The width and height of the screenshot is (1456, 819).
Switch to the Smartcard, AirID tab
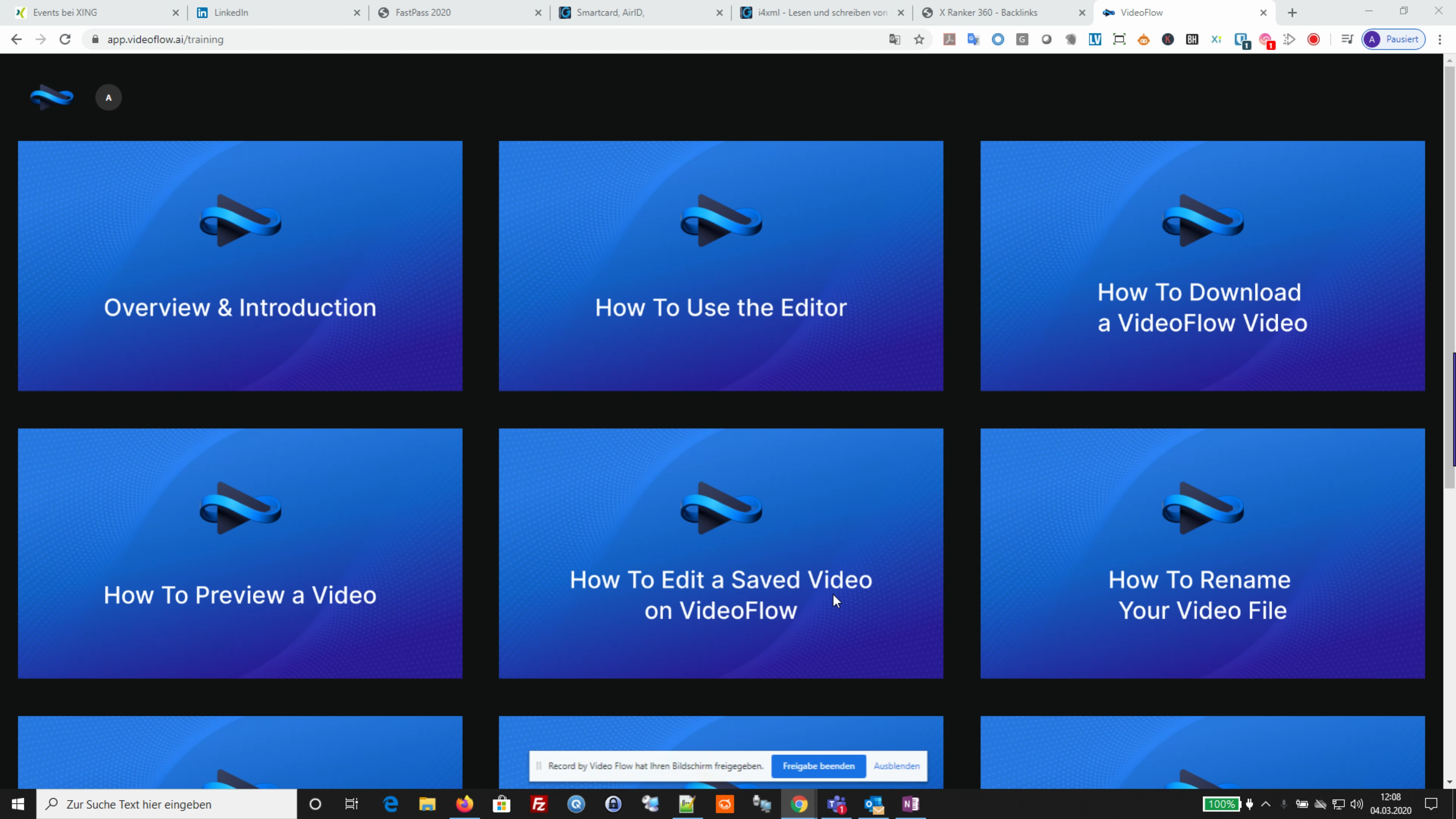640,13
